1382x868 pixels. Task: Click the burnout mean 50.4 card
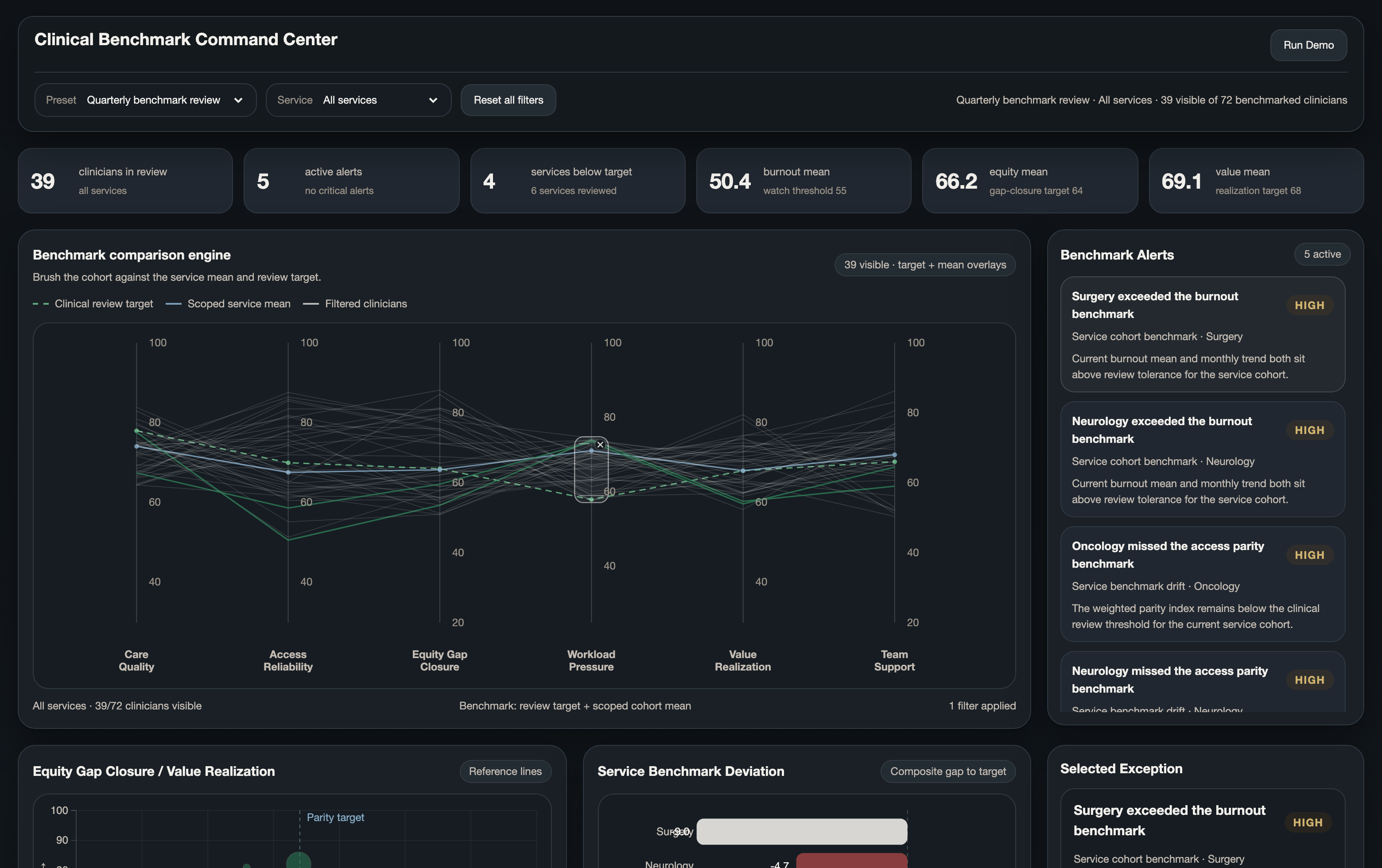[x=804, y=181]
